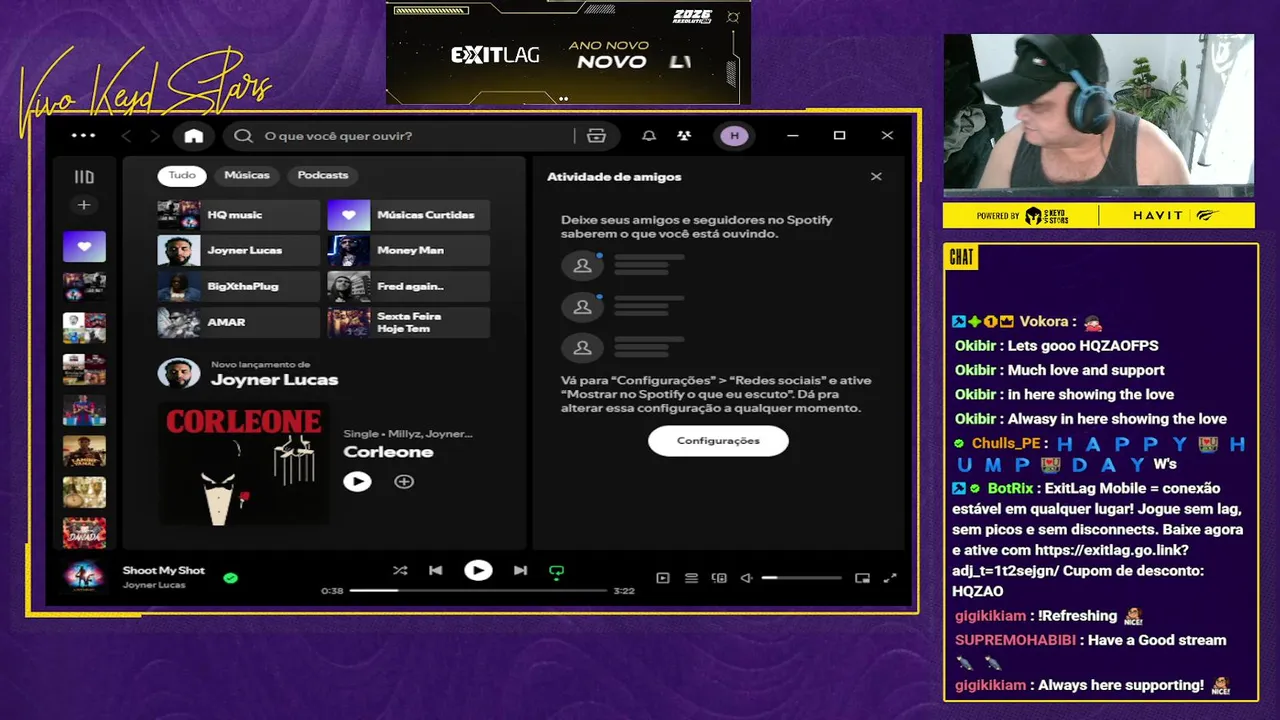Toggle shuffle playback
This screenshot has width=1280, height=720.
click(x=400, y=571)
